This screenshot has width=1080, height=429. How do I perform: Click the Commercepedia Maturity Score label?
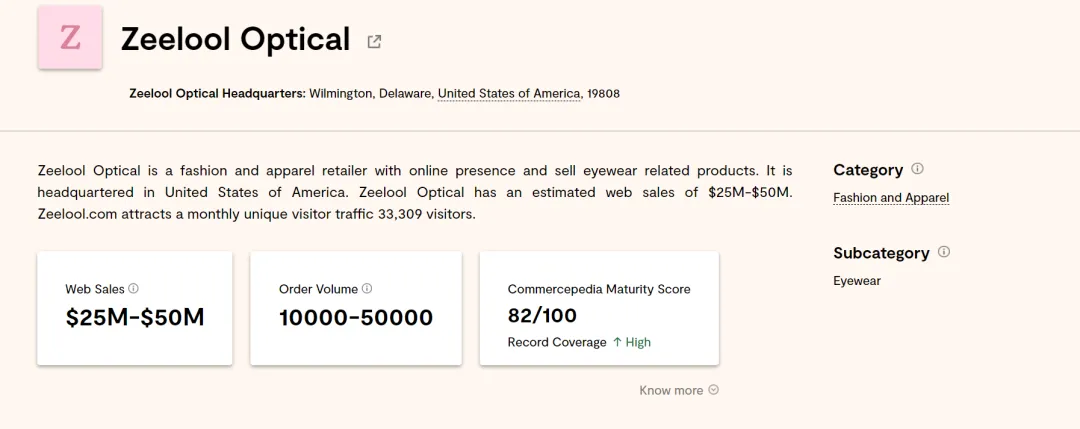(x=599, y=289)
